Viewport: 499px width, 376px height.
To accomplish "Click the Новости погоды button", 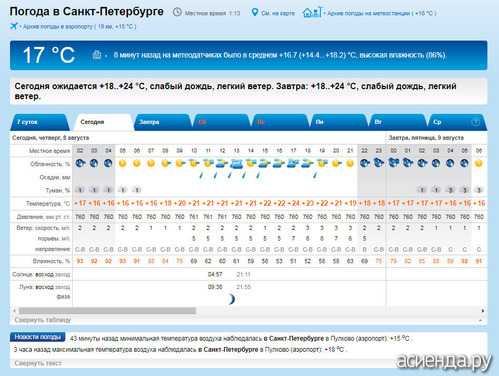I will point(38,337).
